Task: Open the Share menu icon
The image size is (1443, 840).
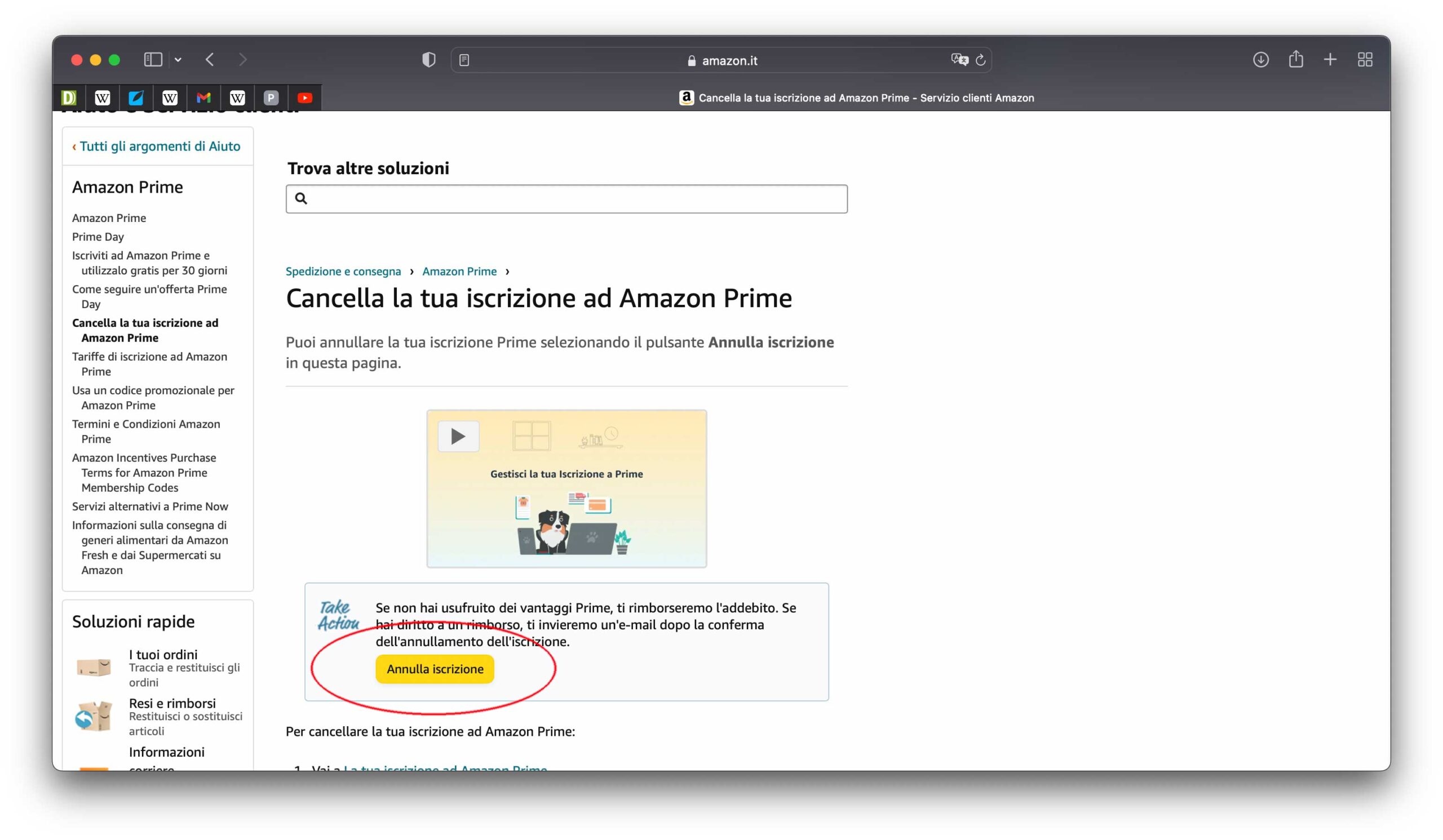Action: click(1296, 59)
